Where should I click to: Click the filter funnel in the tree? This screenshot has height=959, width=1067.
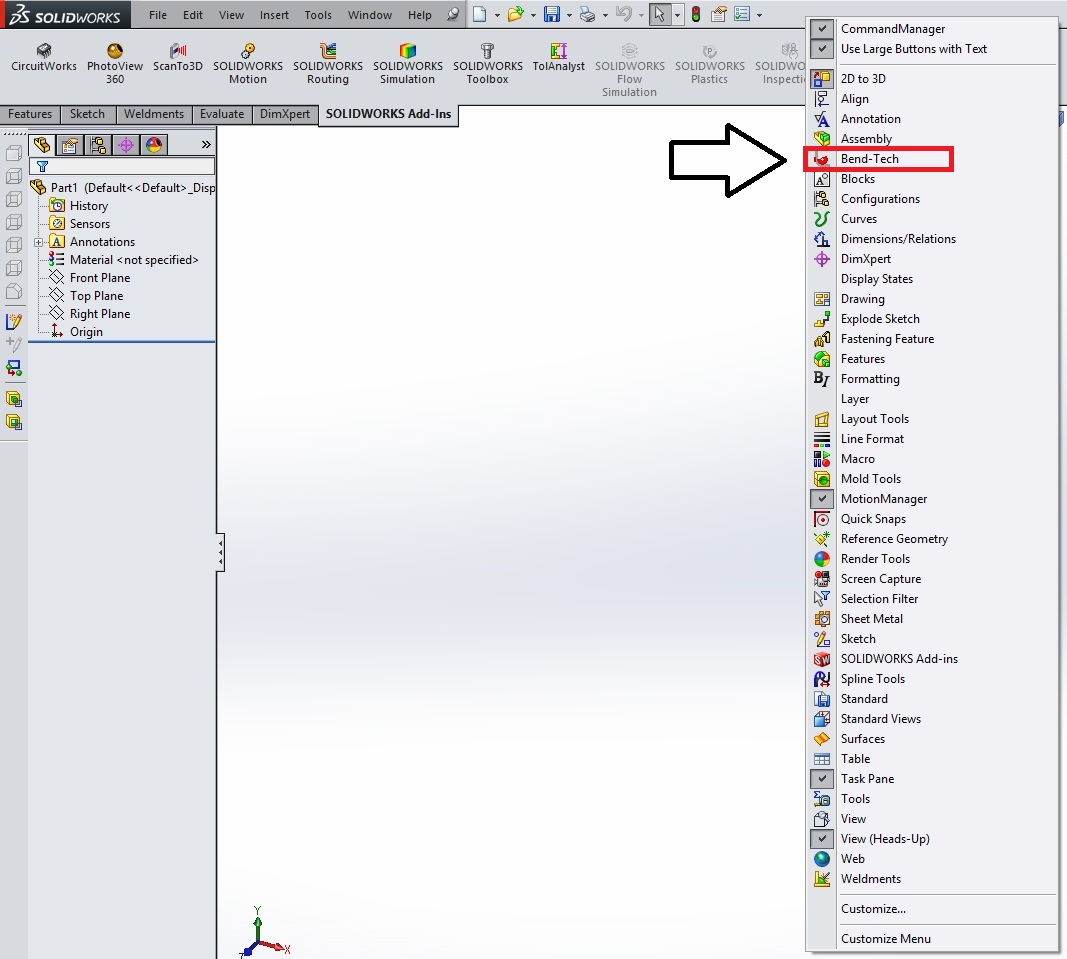42,167
